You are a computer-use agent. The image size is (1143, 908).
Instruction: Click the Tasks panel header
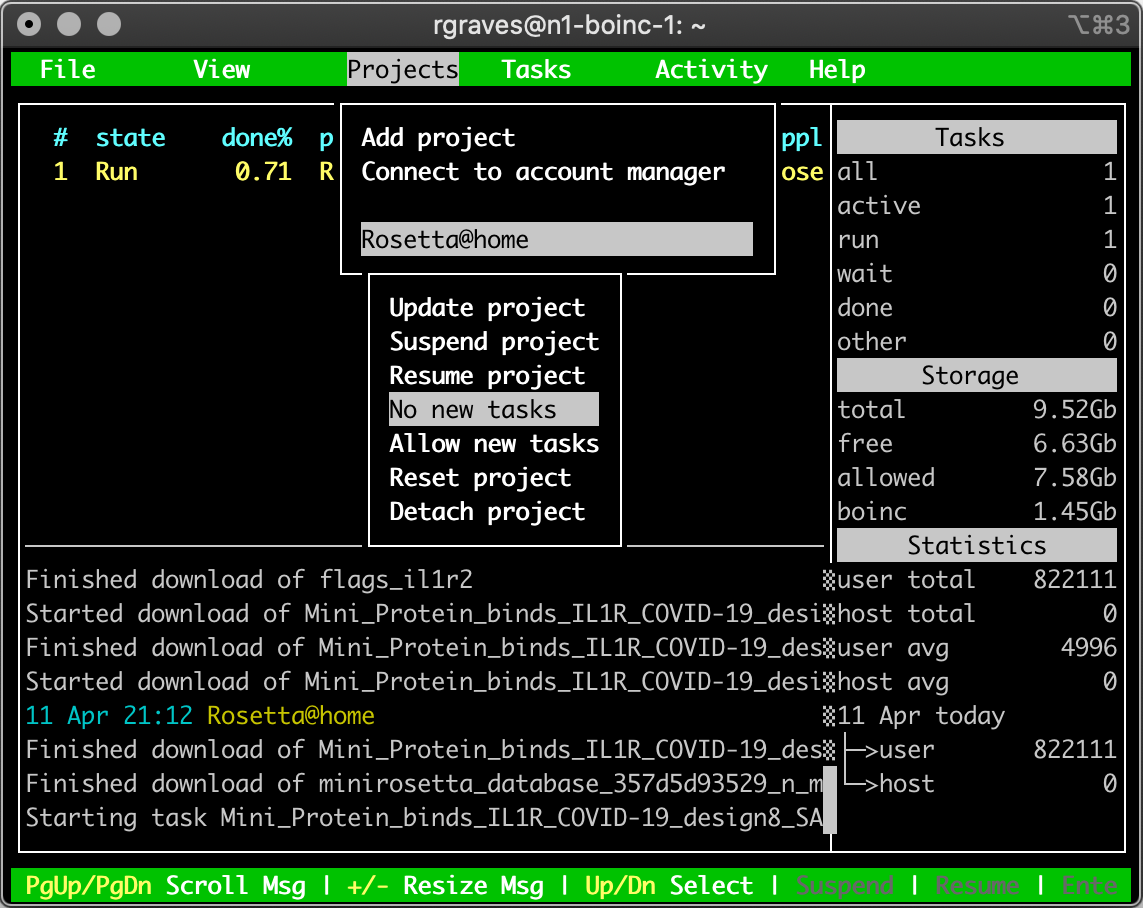(x=976, y=138)
